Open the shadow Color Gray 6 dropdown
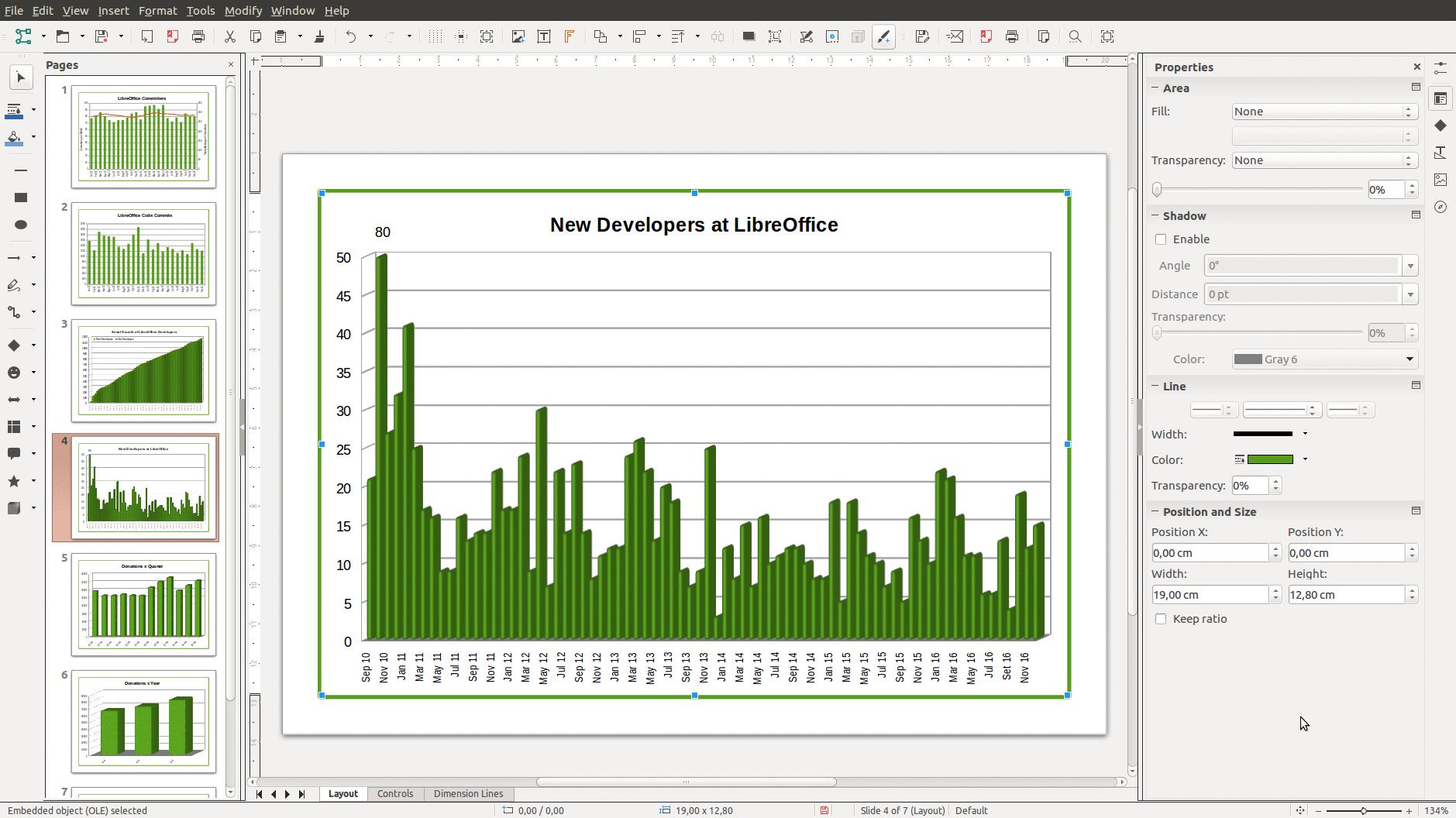Screen dimensions: 1456x818 [1325, 359]
